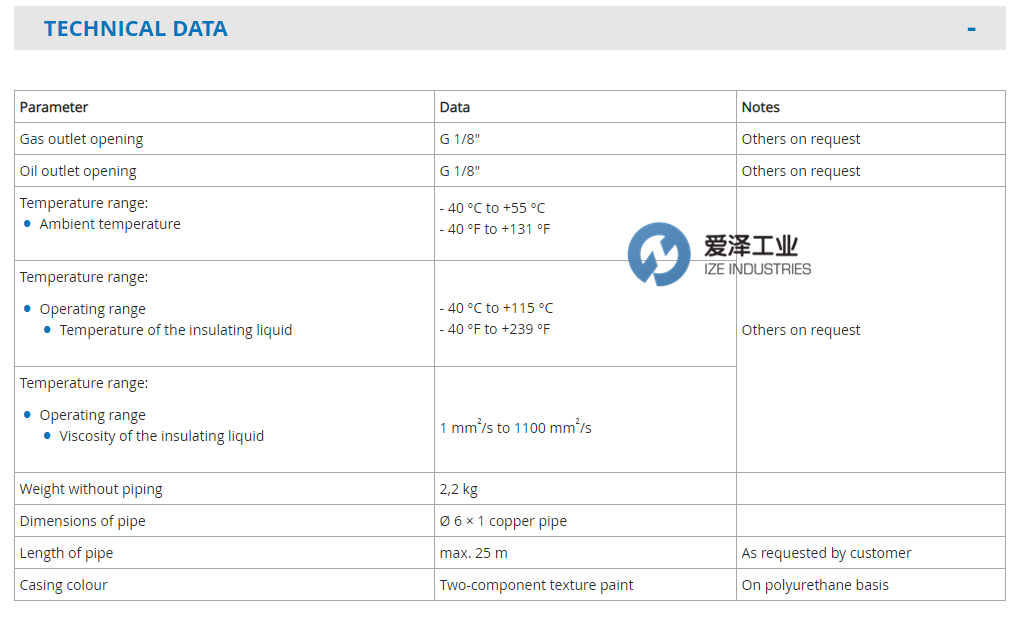
Task: Collapse the Technical Data section minus icon
Action: 971,29
